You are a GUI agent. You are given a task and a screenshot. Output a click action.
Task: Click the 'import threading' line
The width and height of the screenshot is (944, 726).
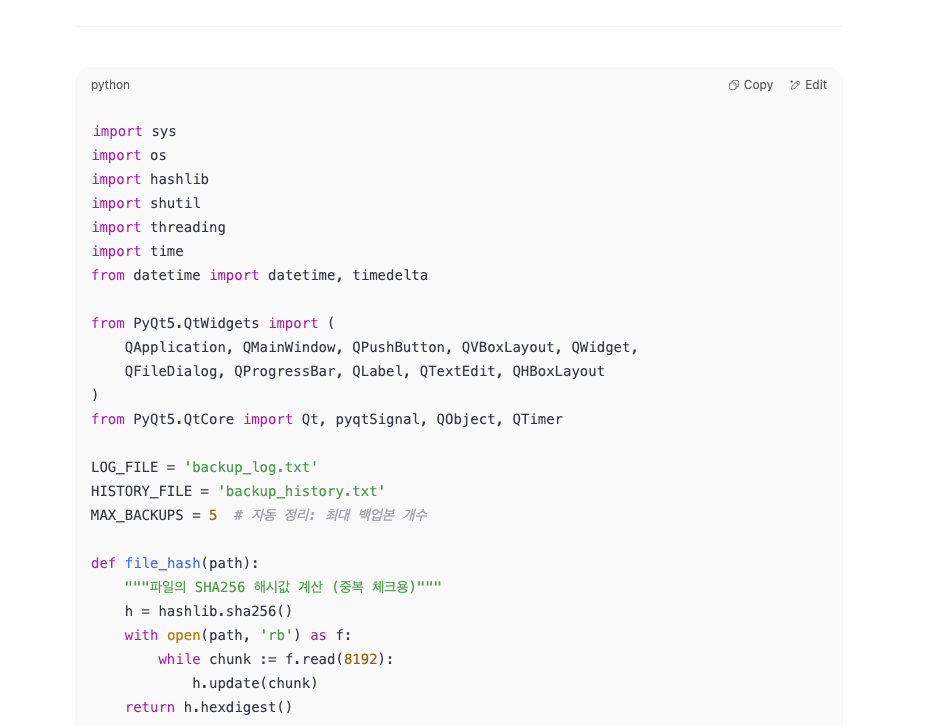click(158, 228)
